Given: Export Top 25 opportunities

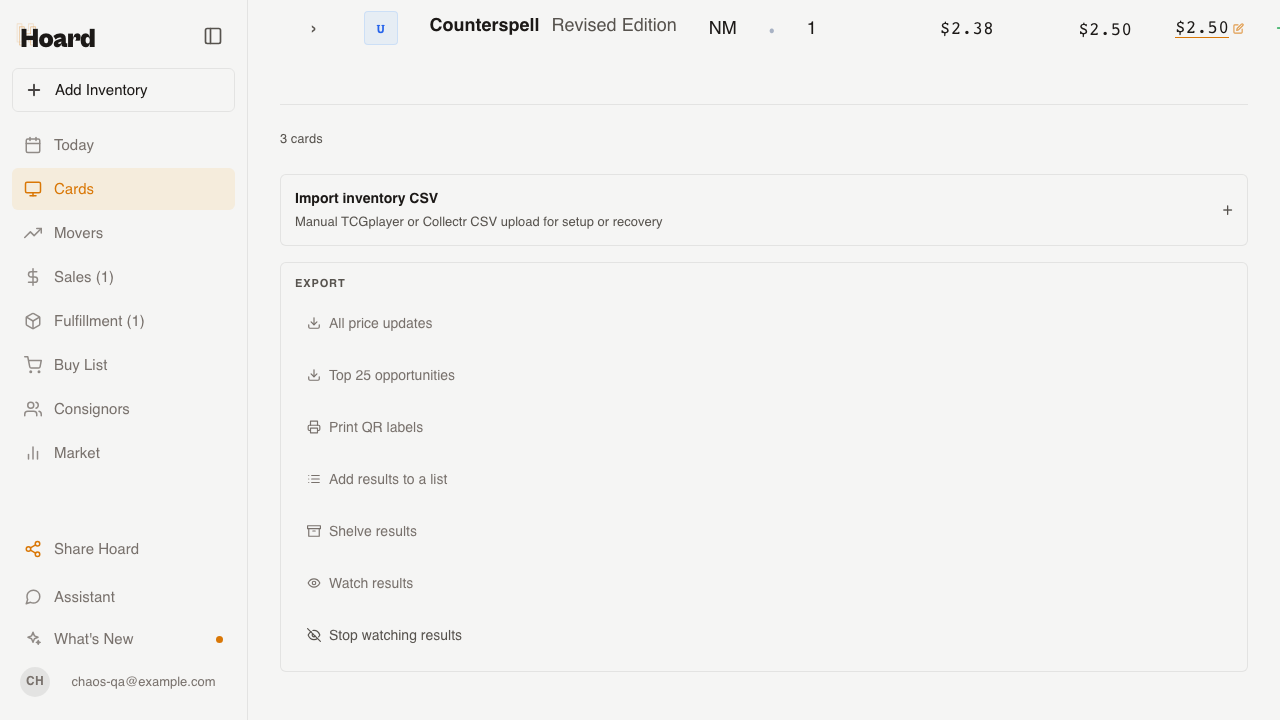Looking at the screenshot, I should (380, 375).
